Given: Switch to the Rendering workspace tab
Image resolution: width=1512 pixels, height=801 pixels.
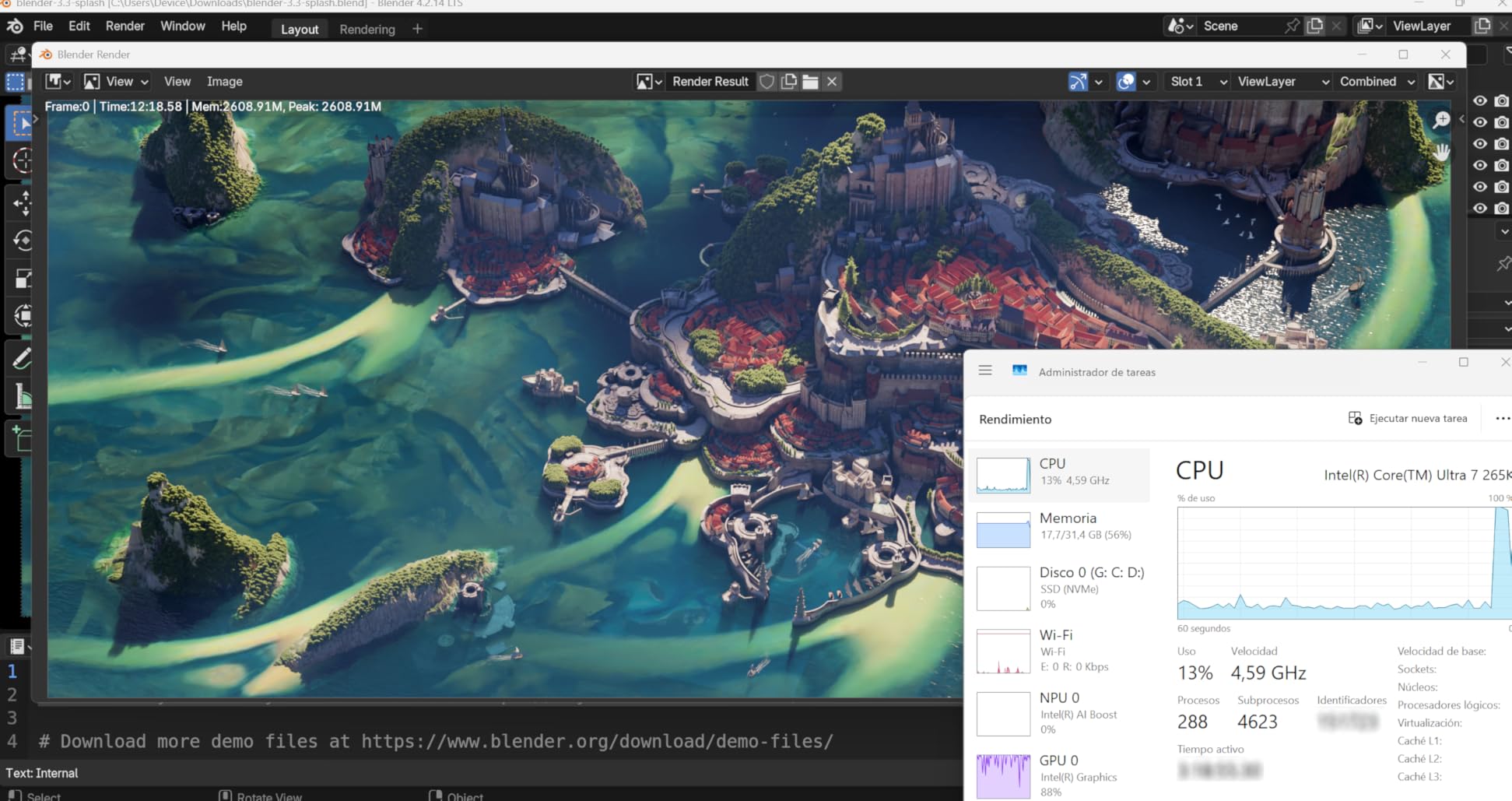Looking at the screenshot, I should pyautogui.click(x=367, y=30).
